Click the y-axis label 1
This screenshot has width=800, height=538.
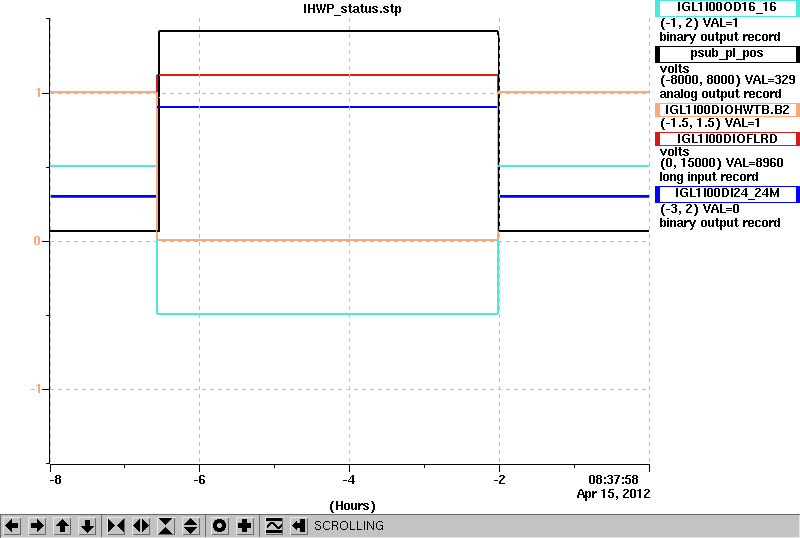point(38,93)
